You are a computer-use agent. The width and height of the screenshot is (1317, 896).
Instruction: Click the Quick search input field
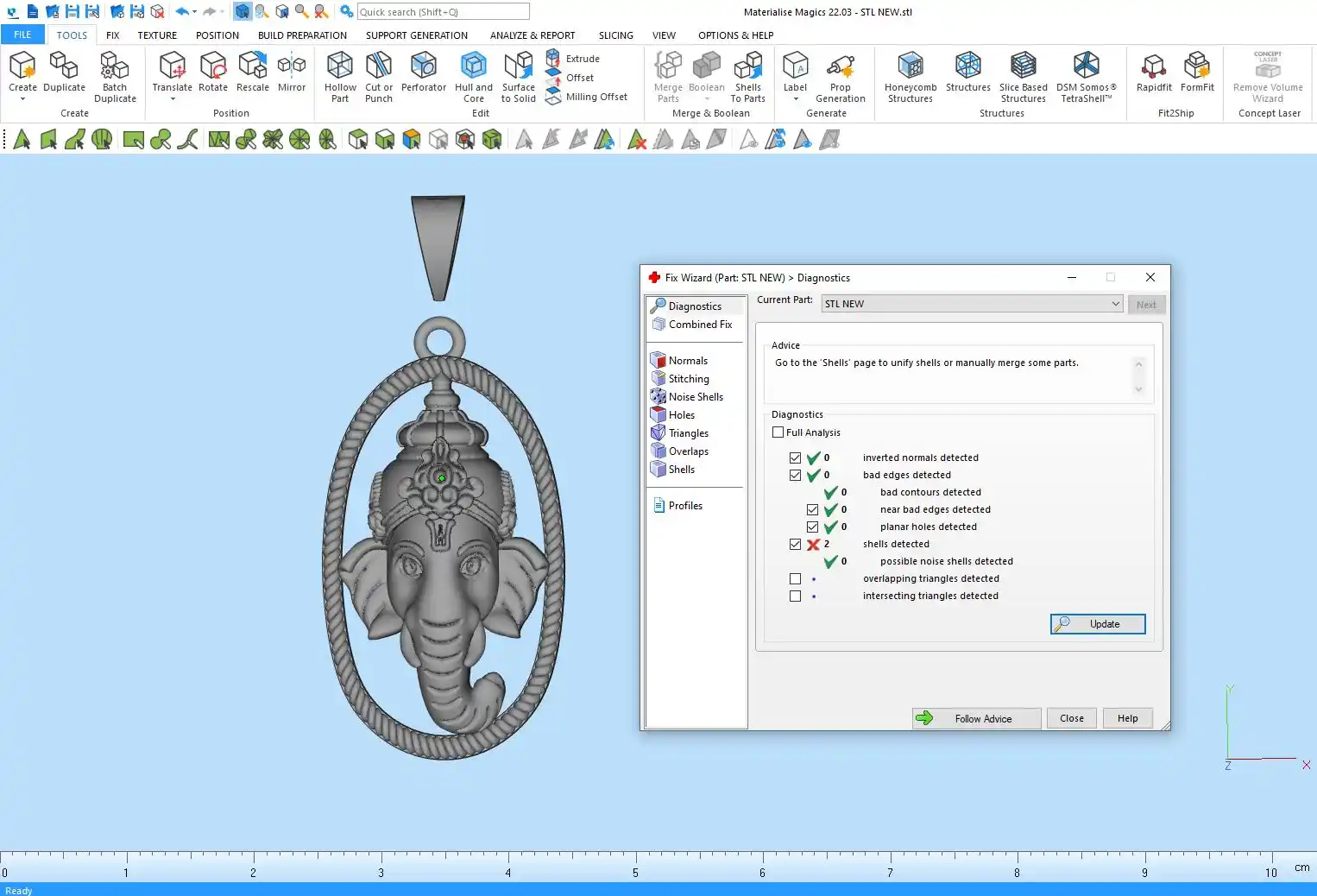tap(443, 12)
